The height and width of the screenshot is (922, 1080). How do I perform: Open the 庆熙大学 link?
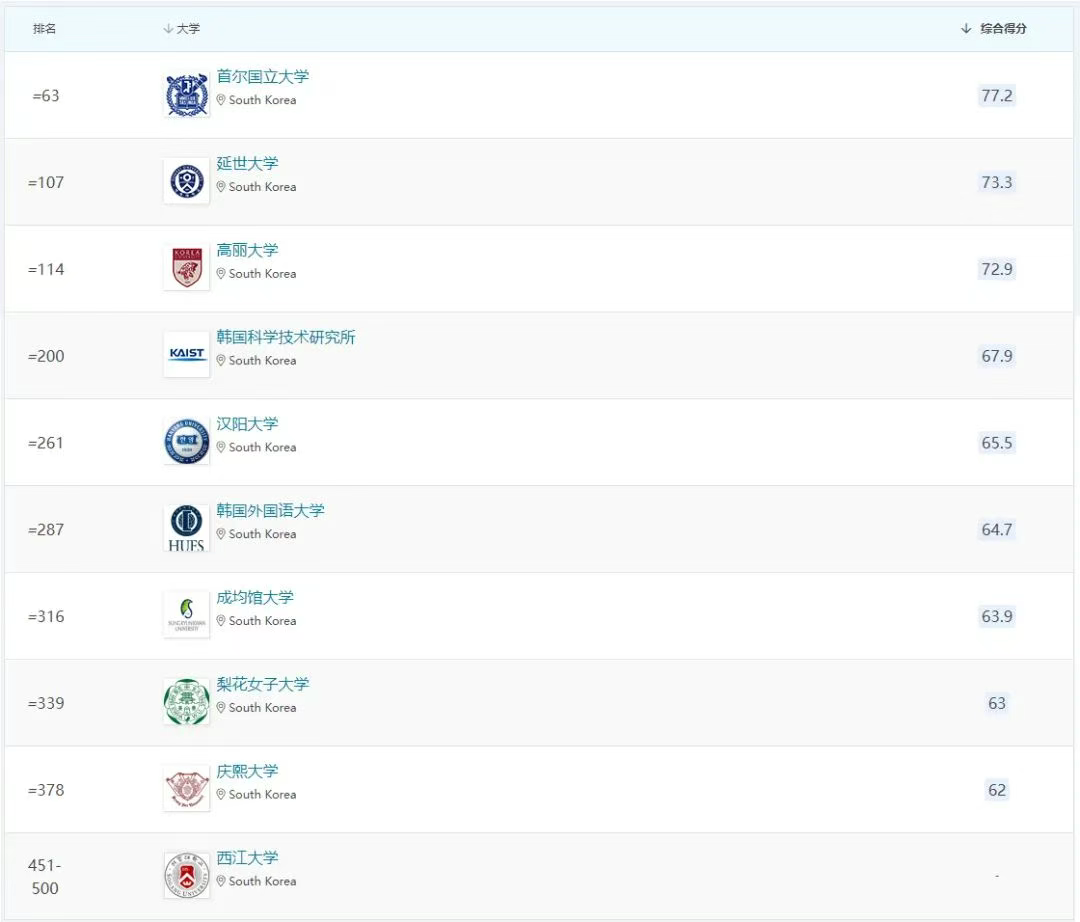pos(247,771)
